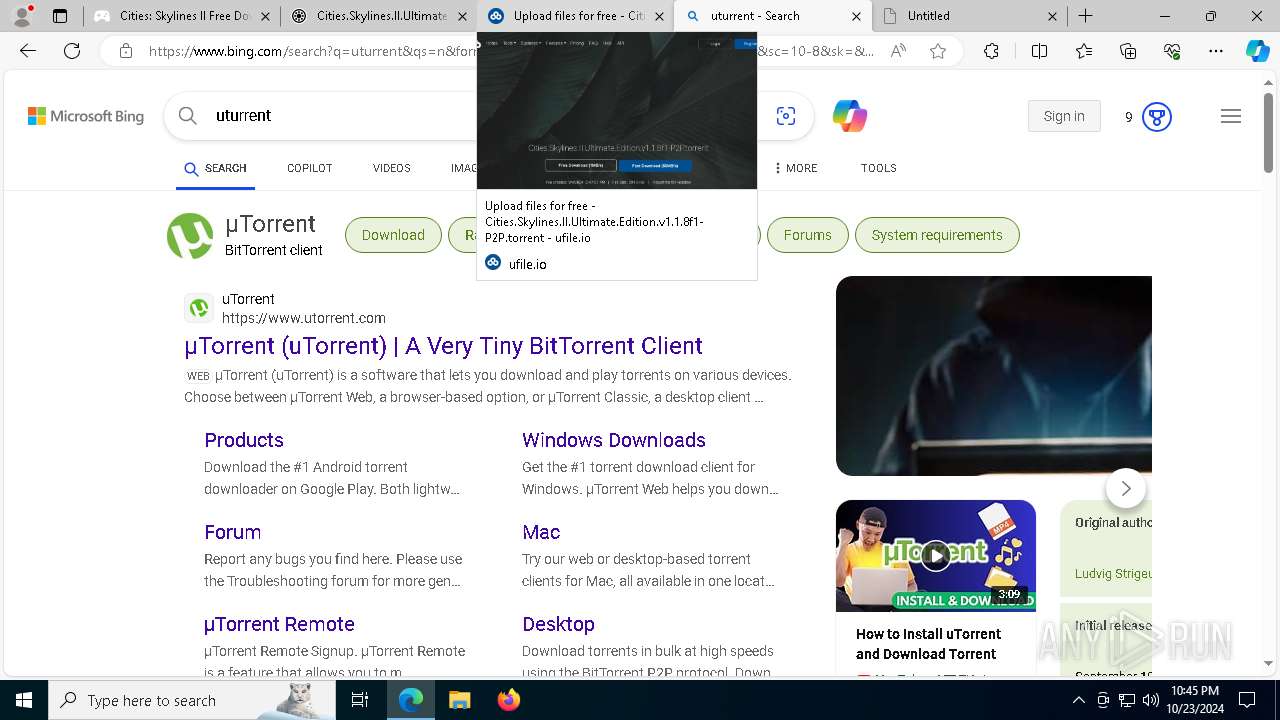Select the SEARCH results tab
Image resolution: width=1280 pixels, height=720 pixels.
click(x=215, y=168)
